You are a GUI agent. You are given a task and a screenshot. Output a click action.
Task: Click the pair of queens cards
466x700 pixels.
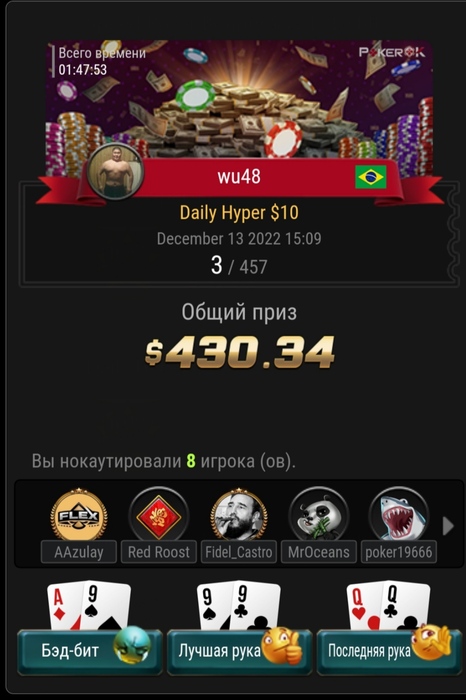coord(388,605)
